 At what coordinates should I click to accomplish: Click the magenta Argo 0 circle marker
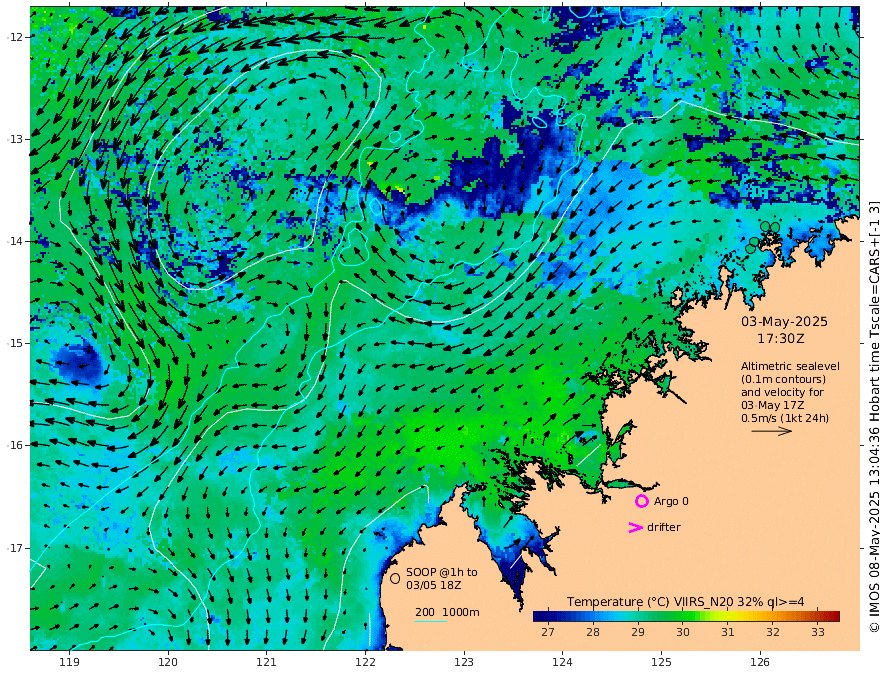tap(641, 501)
